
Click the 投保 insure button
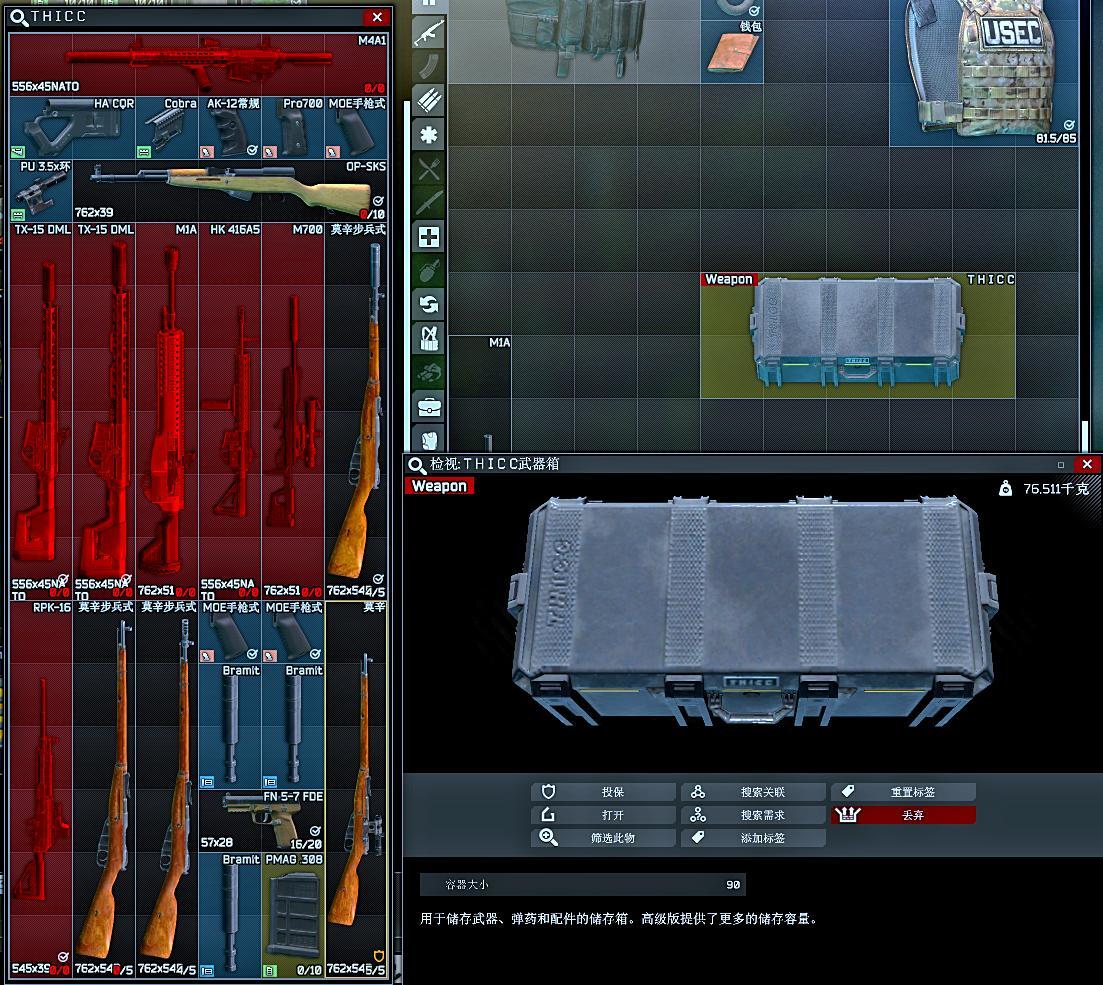[604, 792]
